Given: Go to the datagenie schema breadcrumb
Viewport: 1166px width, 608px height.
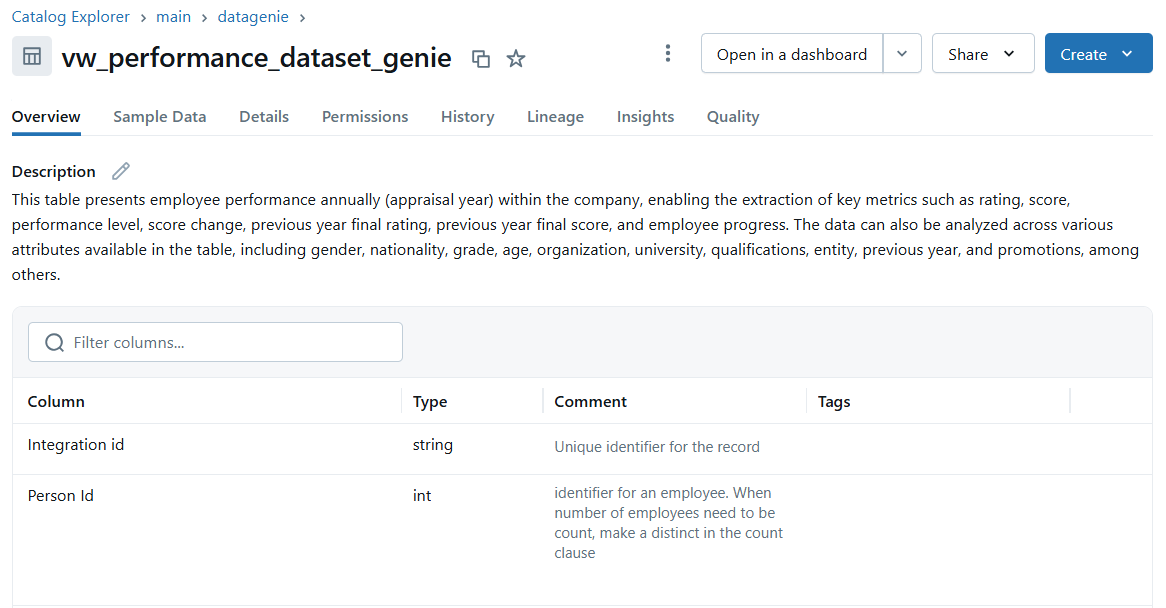Looking at the screenshot, I should [x=253, y=17].
